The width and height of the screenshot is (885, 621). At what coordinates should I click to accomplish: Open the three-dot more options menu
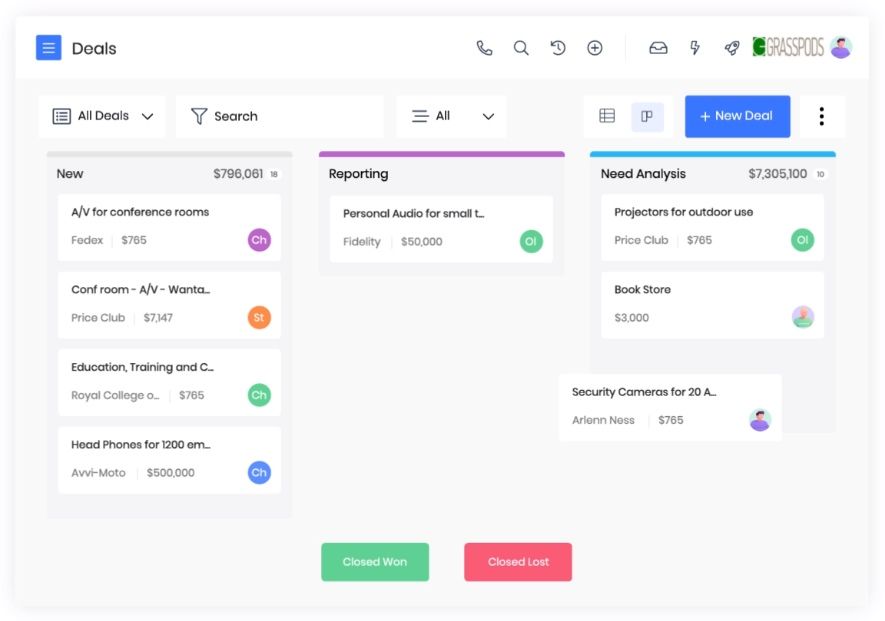(x=822, y=116)
